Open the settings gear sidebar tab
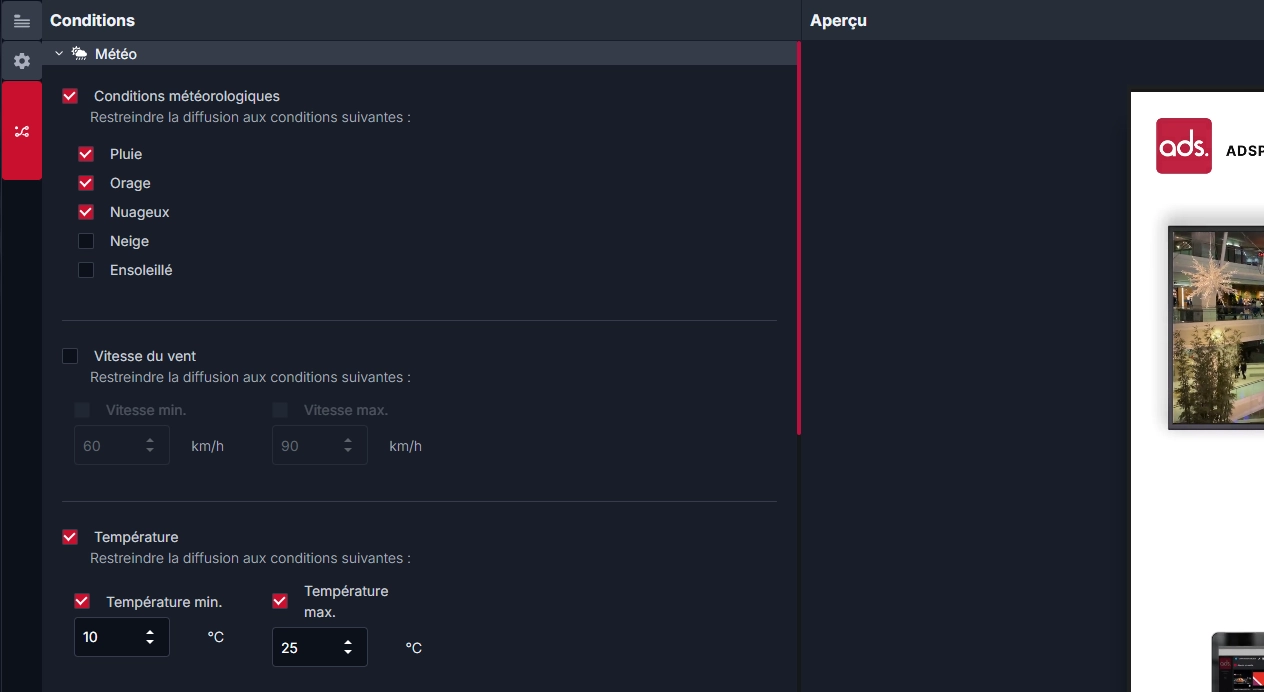Image resolution: width=1264 pixels, height=692 pixels. pos(21,61)
